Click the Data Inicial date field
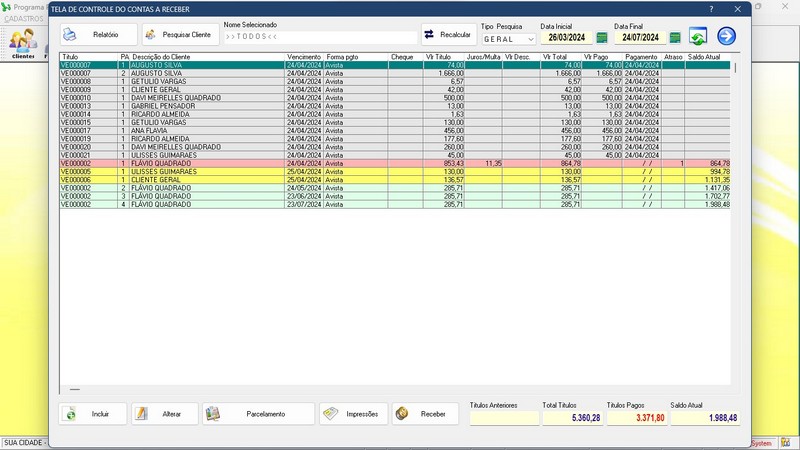Image resolution: width=800 pixels, height=450 pixels. click(x=566, y=38)
